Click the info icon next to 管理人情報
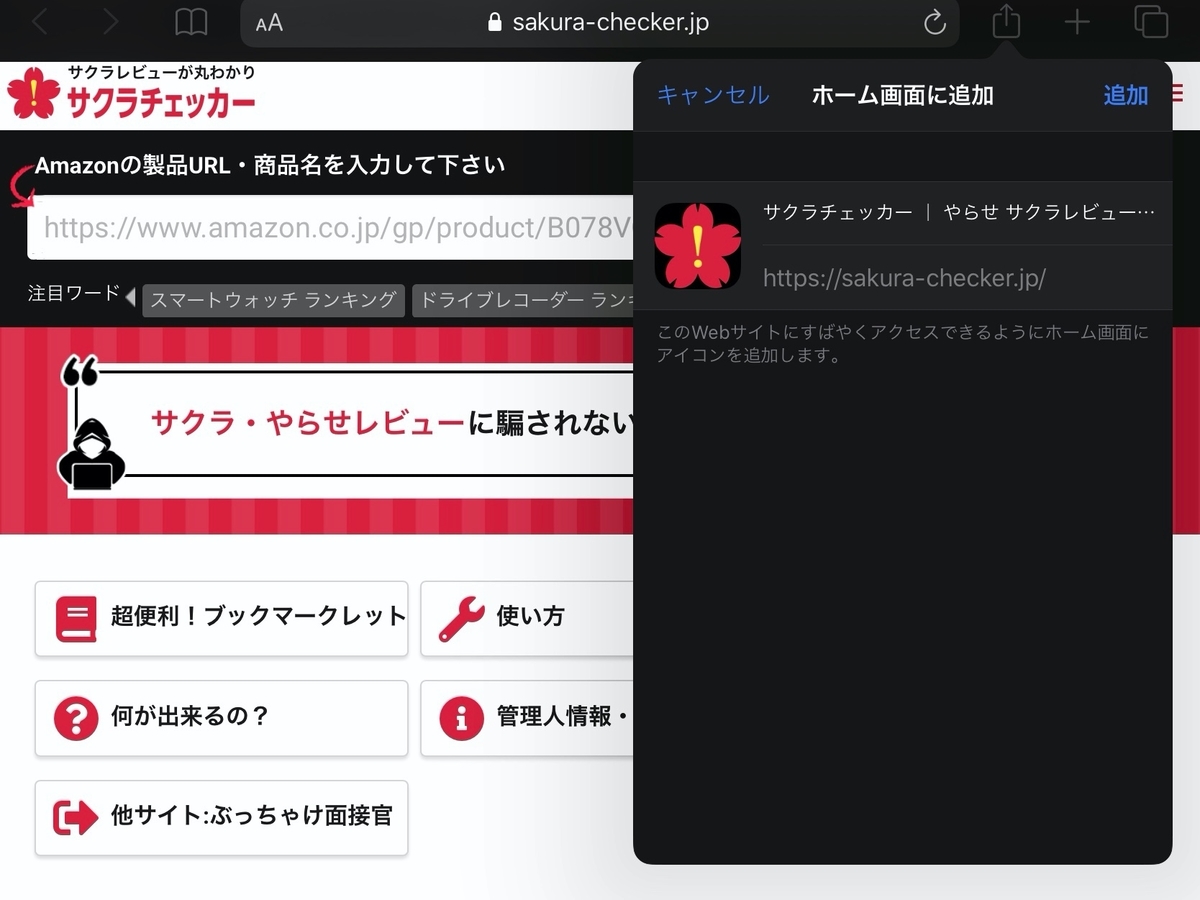 [460, 718]
